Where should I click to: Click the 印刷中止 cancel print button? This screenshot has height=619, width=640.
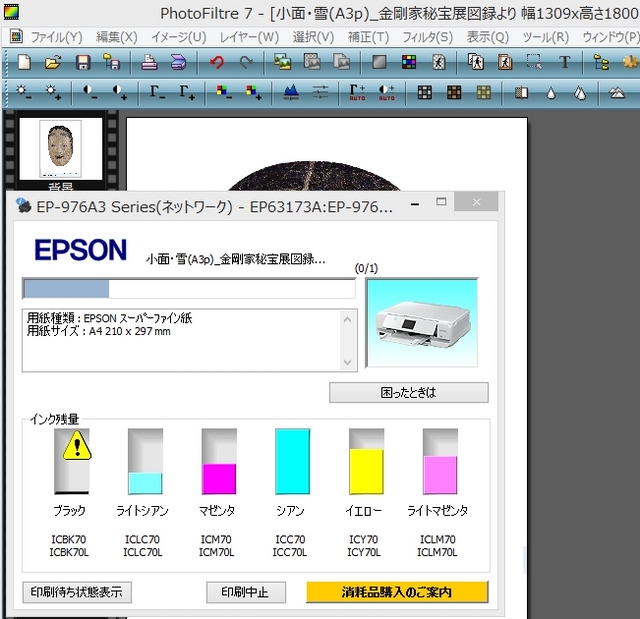tap(246, 592)
